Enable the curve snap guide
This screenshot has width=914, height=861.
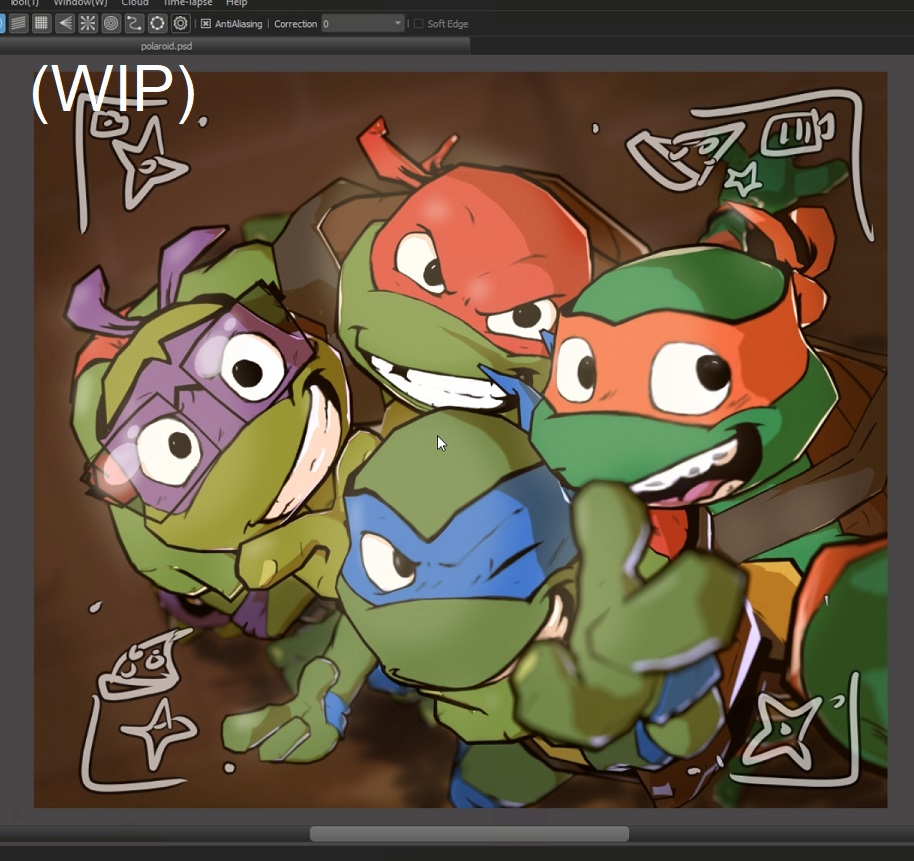134,23
